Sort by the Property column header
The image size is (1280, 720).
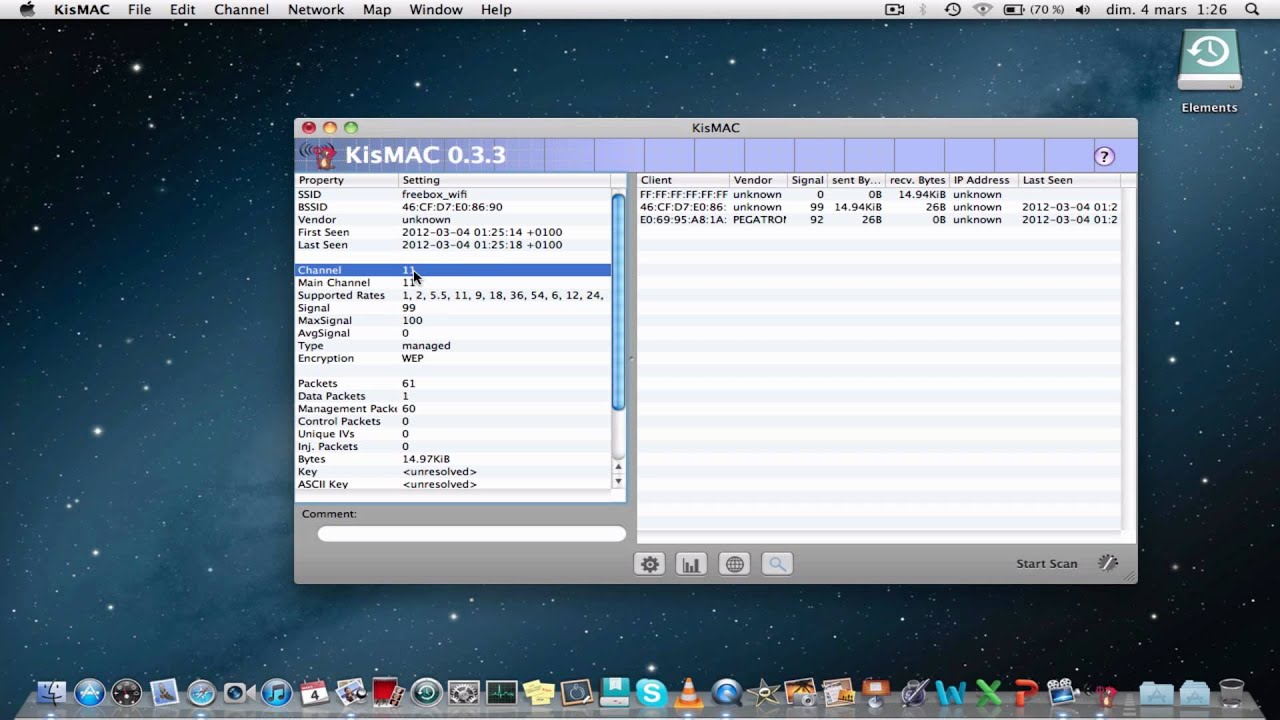click(346, 180)
